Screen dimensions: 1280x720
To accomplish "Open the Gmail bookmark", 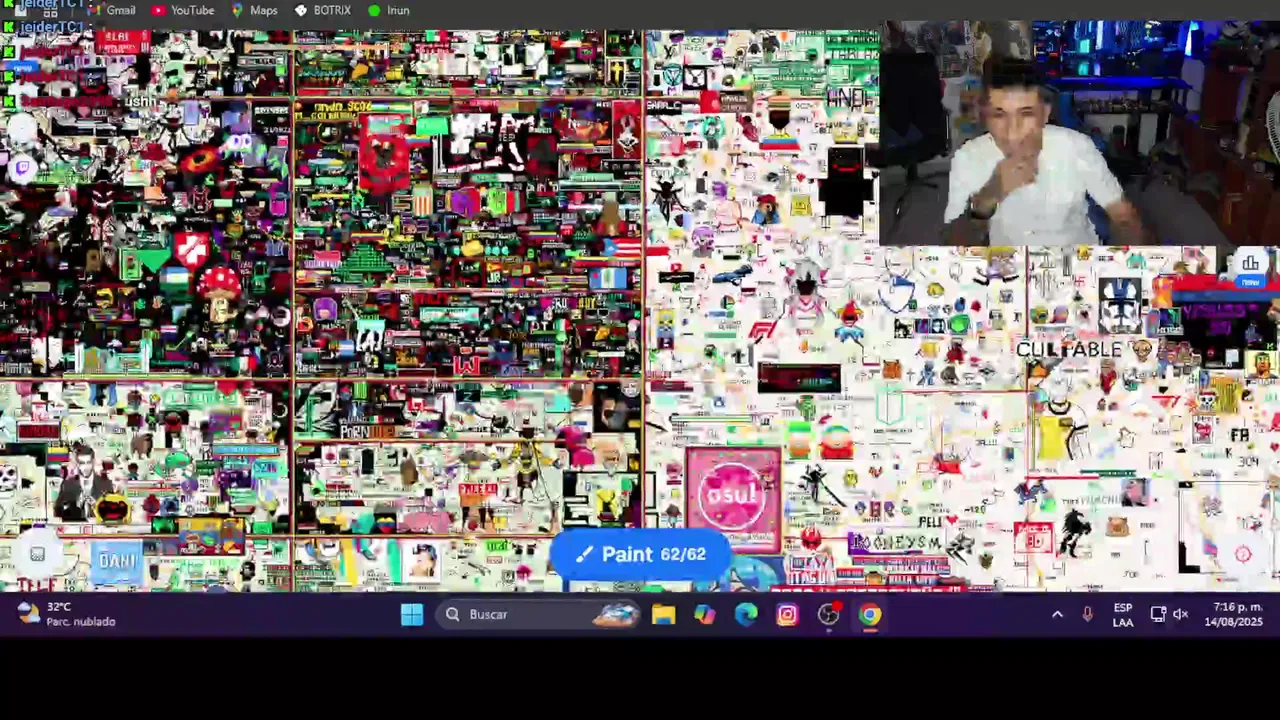I will (110, 10).
